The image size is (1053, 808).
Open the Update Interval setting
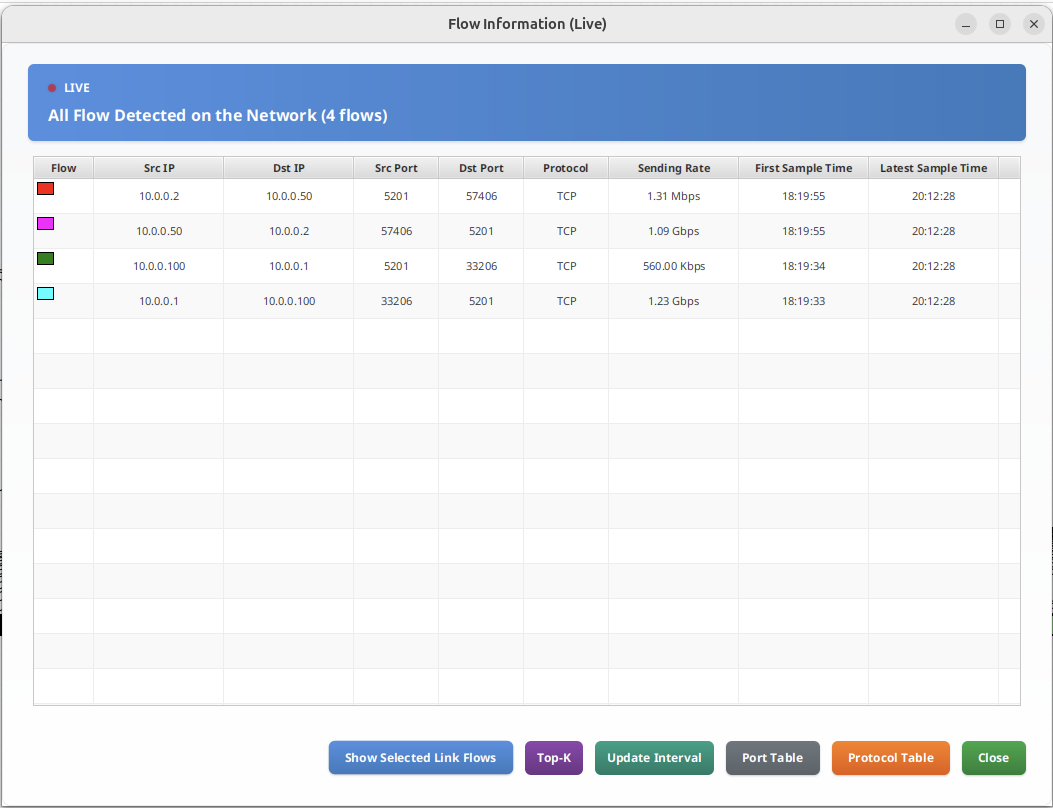point(654,758)
